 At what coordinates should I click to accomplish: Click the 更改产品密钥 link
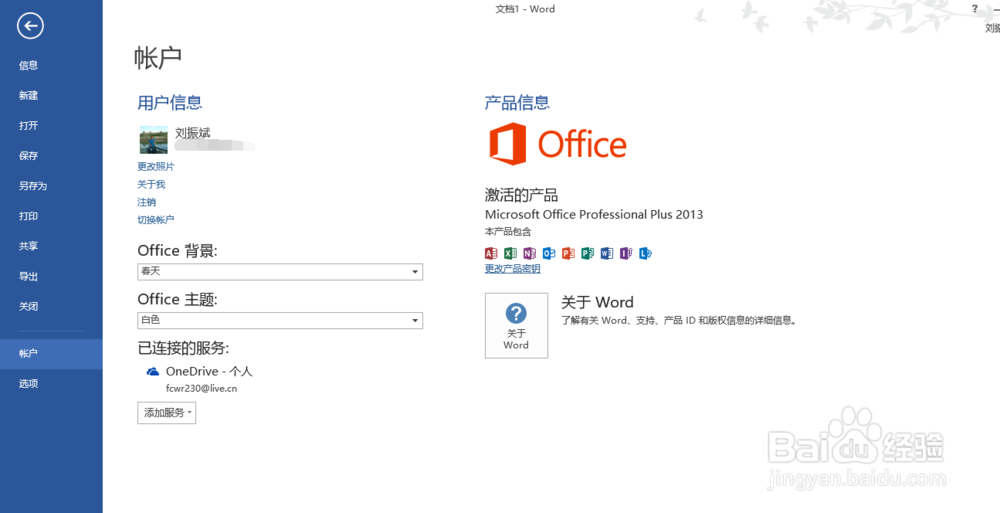coord(512,269)
